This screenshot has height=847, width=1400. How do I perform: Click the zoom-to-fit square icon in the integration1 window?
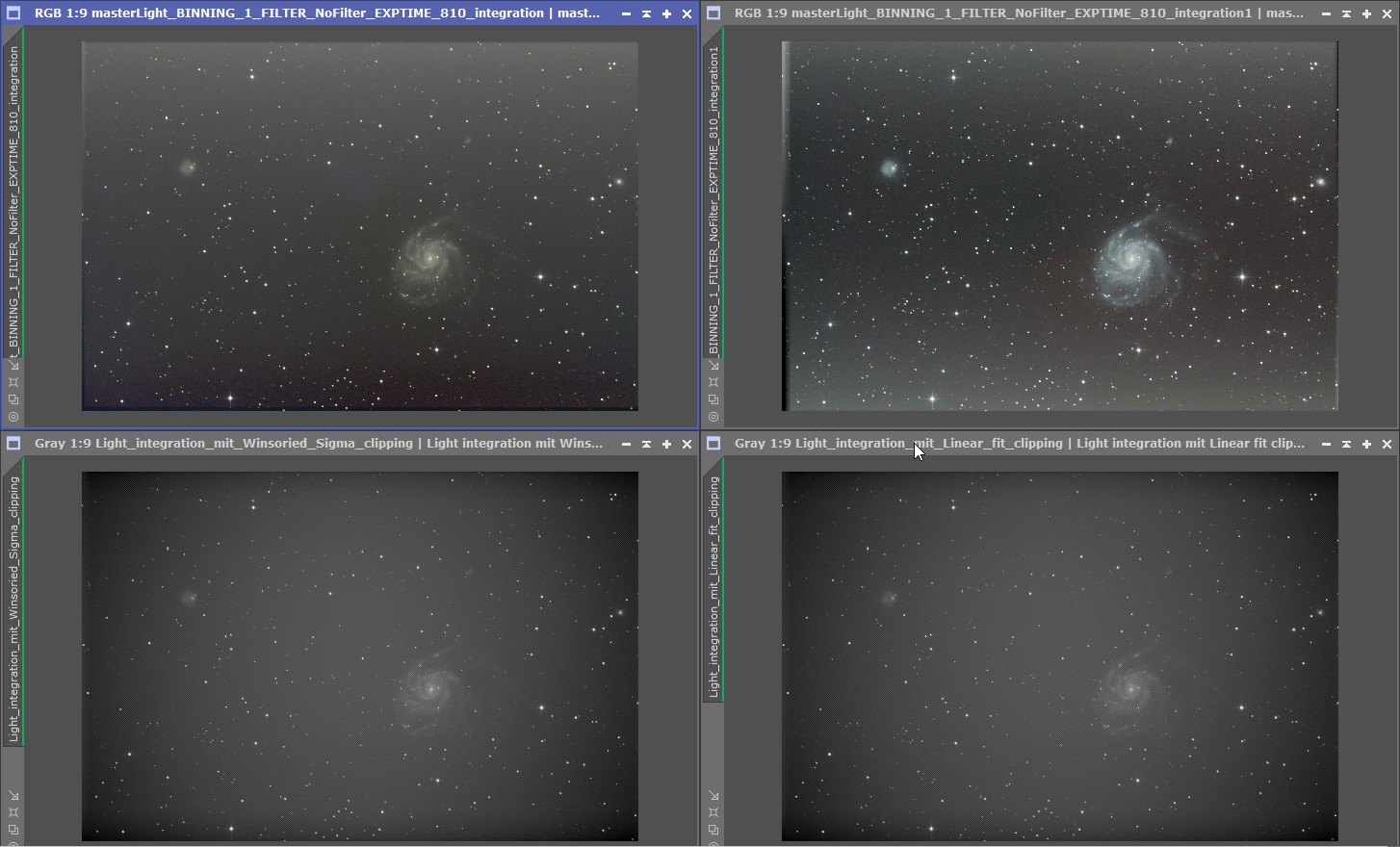(713, 382)
